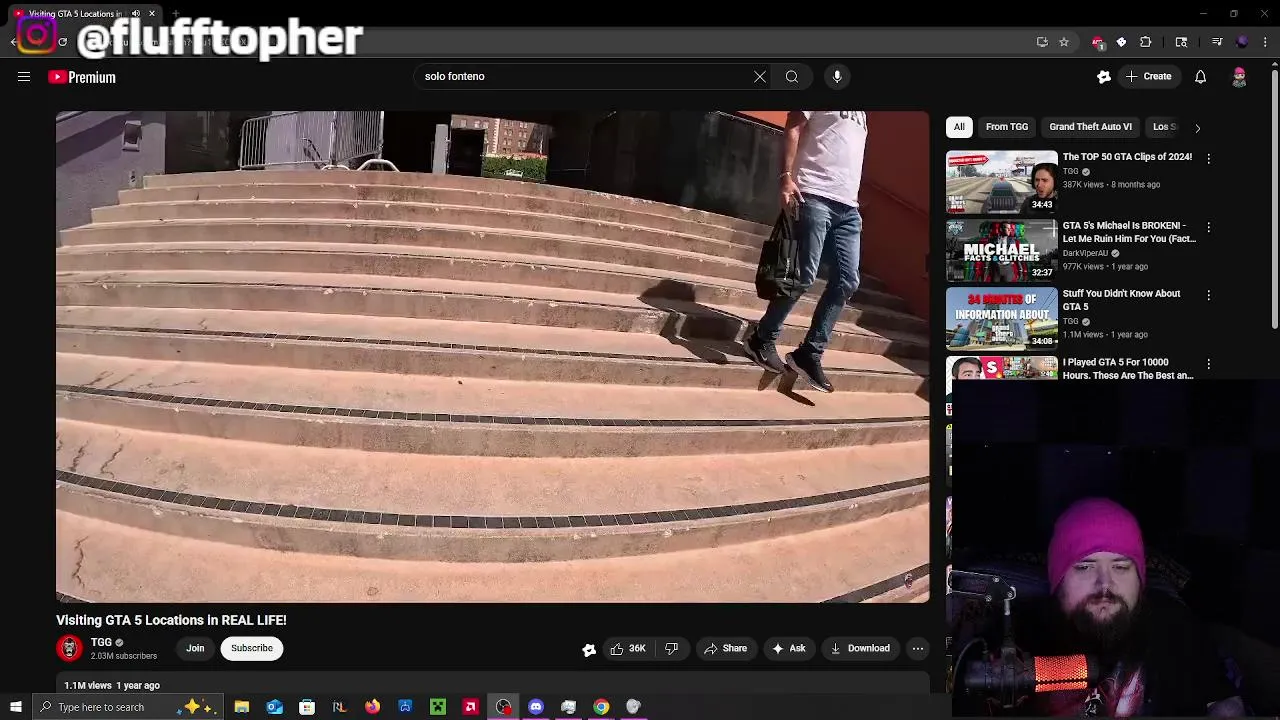Open the Chrome Extensions puzzle icon

[x=1146, y=42]
